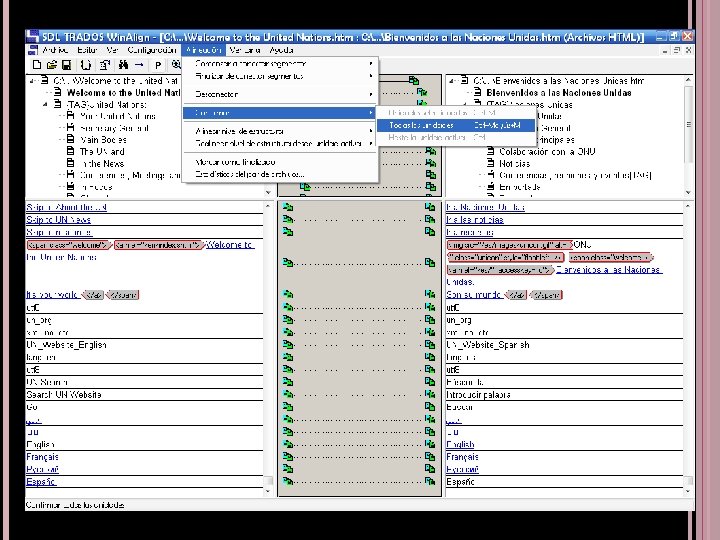Open the Configuración menu

tap(152, 50)
